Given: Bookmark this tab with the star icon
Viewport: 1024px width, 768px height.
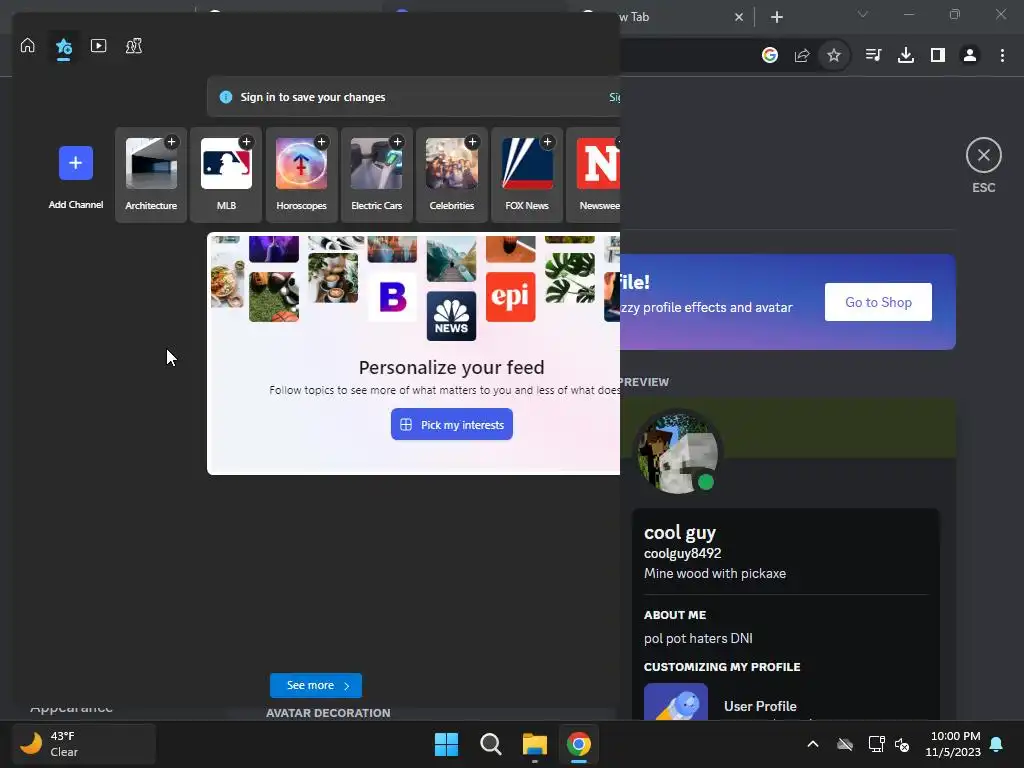Looking at the screenshot, I should pyautogui.click(x=834, y=56).
